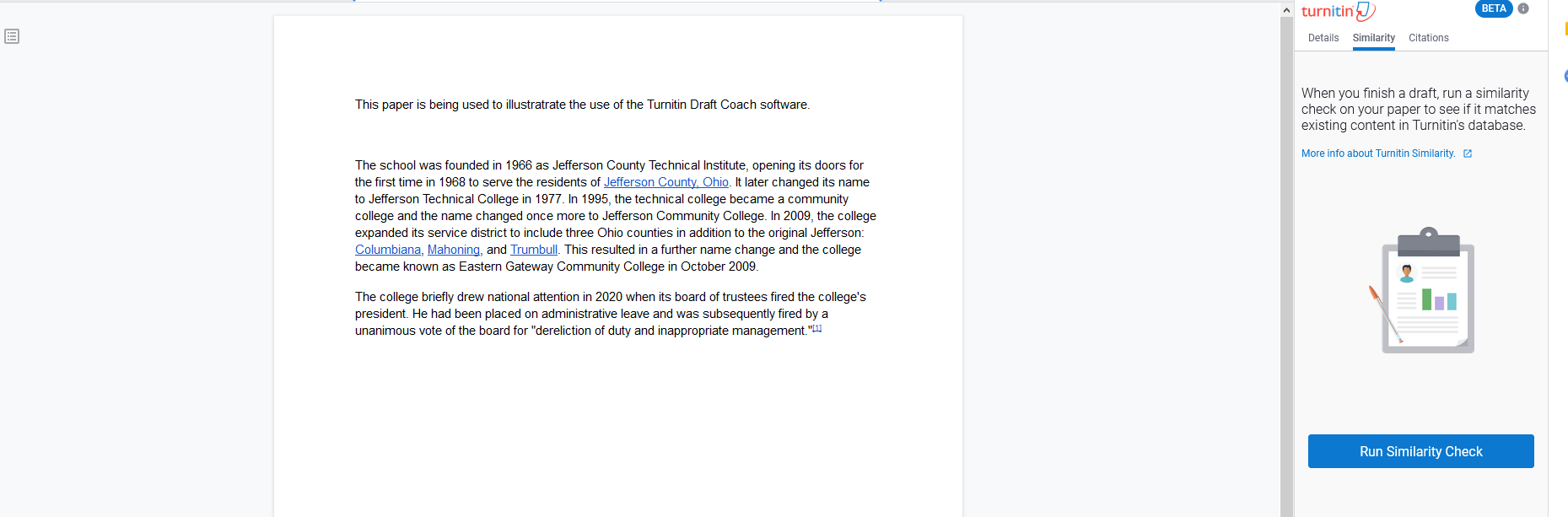Switch to the Details tab
Screen dimensions: 1568x517
(x=1323, y=38)
